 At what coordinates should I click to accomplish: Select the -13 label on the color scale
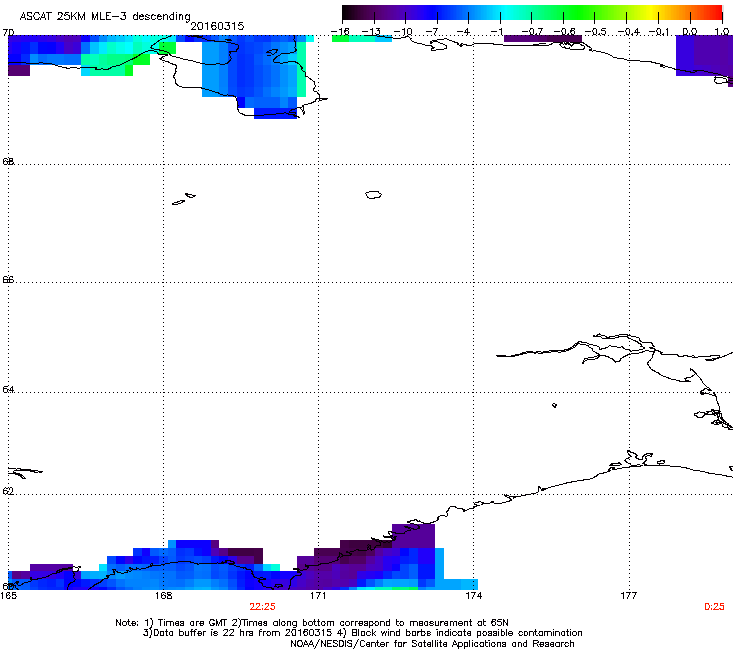[371, 32]
